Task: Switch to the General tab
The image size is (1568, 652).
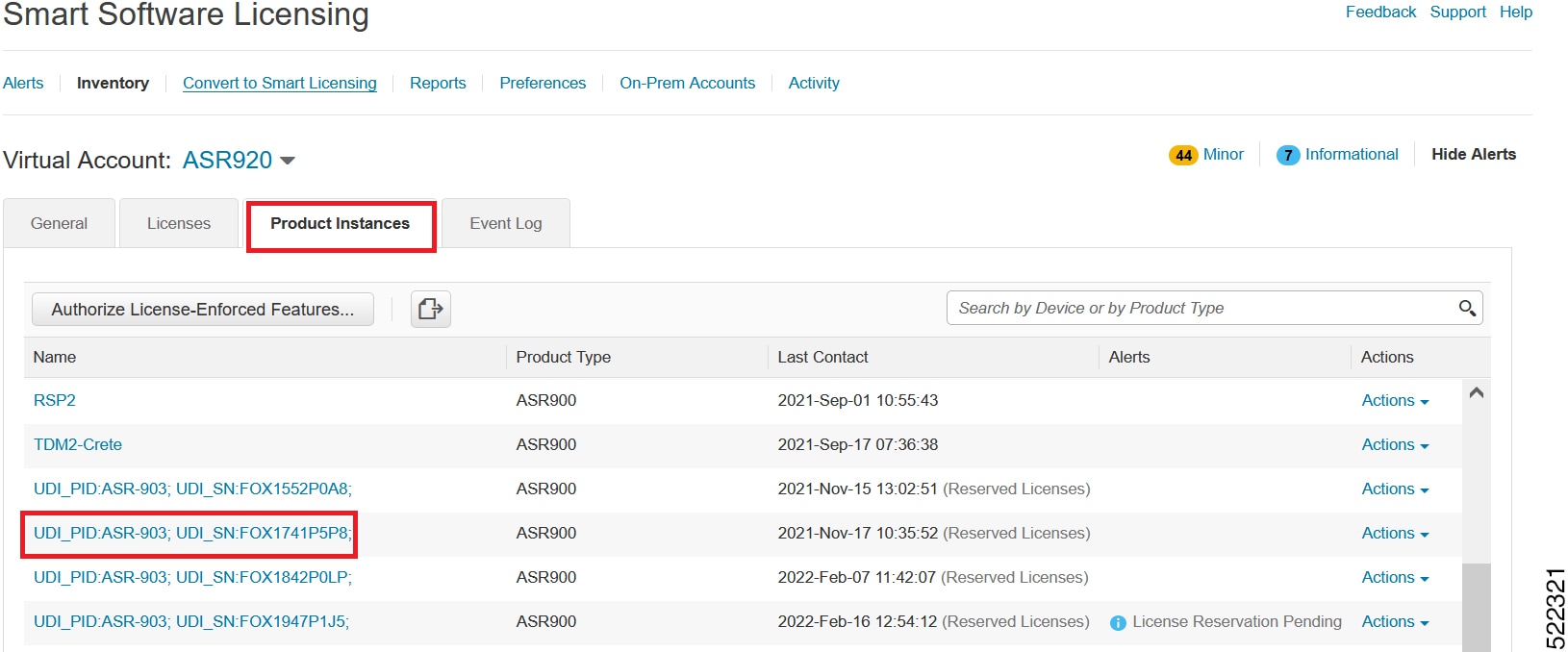Action: pyautogui.click(x=59, y=223)
